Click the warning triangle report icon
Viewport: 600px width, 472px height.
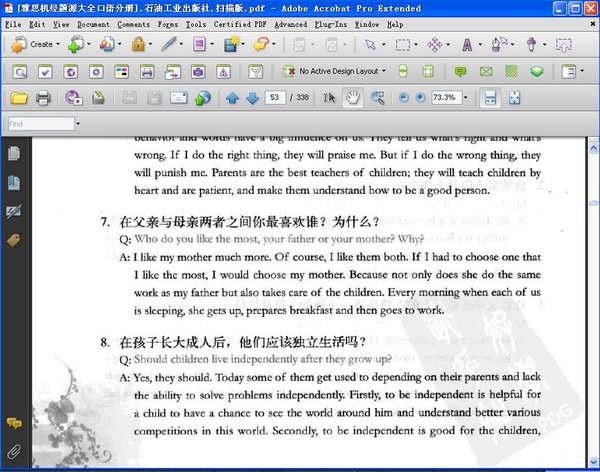tap(223, 72)
